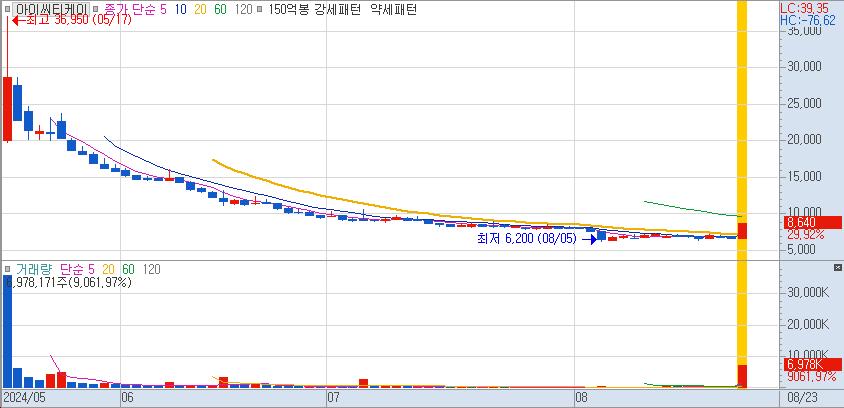Toggle the square marker before 150억봉
Image resolution: width=844 pixels, height=408 pixels.
coord(259,9)
